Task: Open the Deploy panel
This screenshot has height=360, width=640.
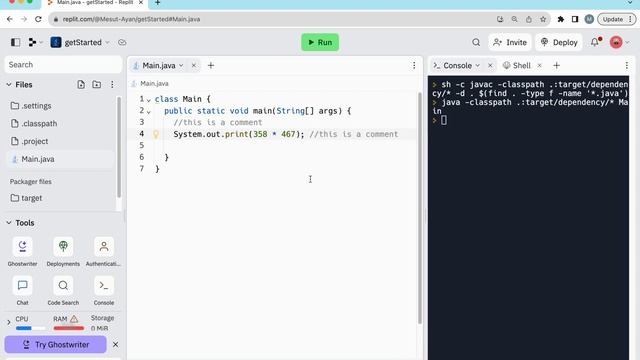Action: pos(559,42)
